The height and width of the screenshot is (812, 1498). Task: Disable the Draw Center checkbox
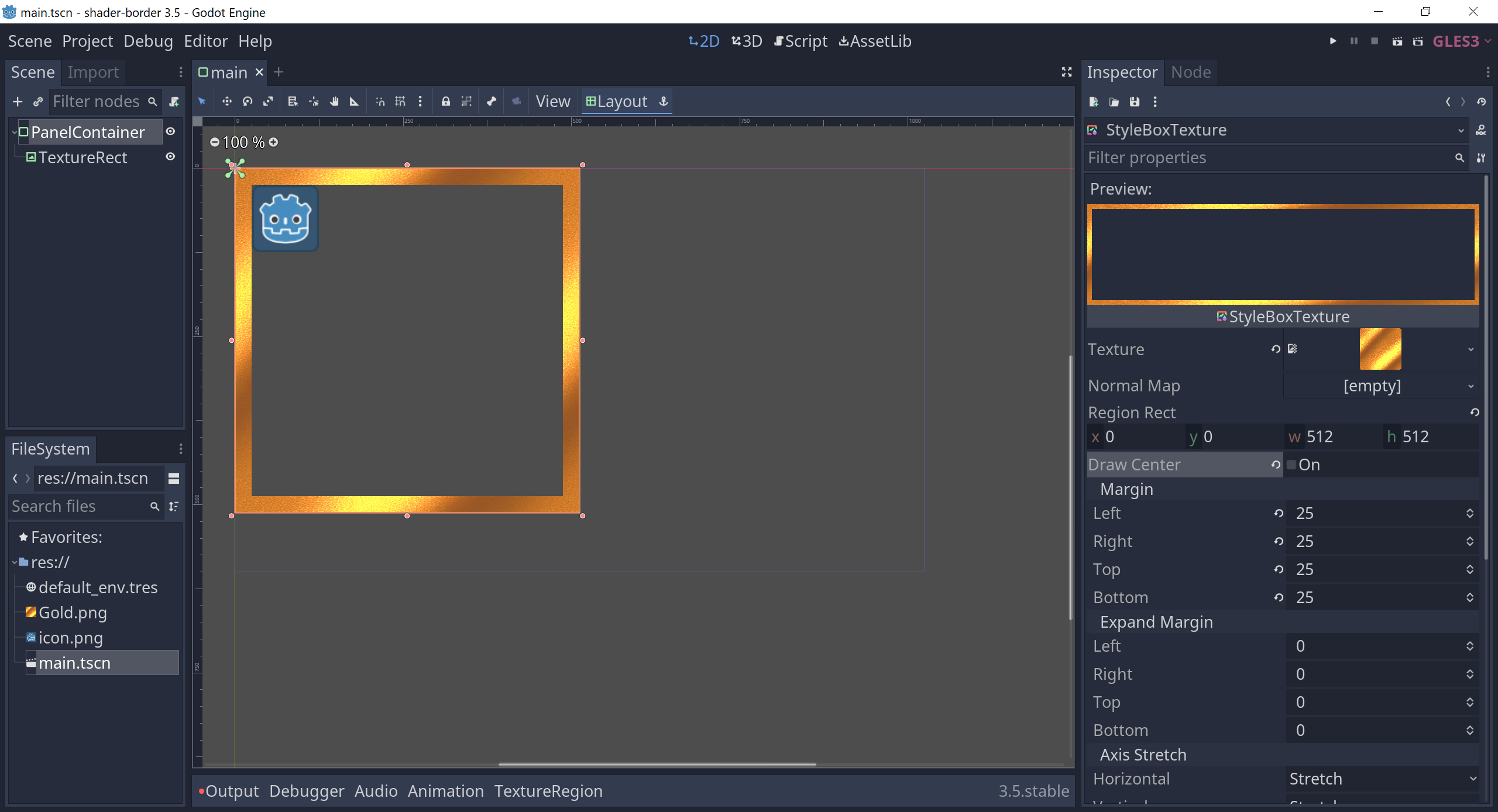(1292, 465)
